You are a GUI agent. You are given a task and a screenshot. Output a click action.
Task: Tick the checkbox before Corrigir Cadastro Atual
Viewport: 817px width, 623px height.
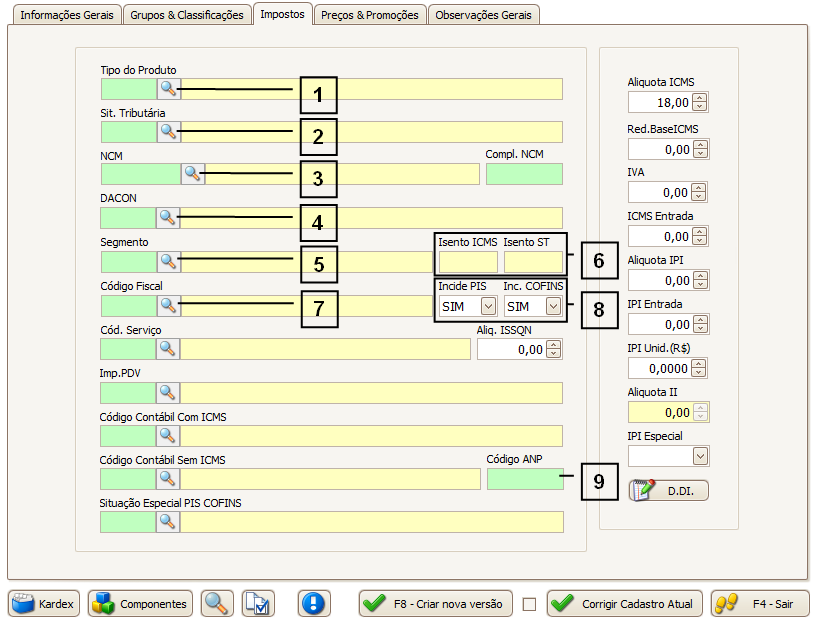tap(530, 604)
